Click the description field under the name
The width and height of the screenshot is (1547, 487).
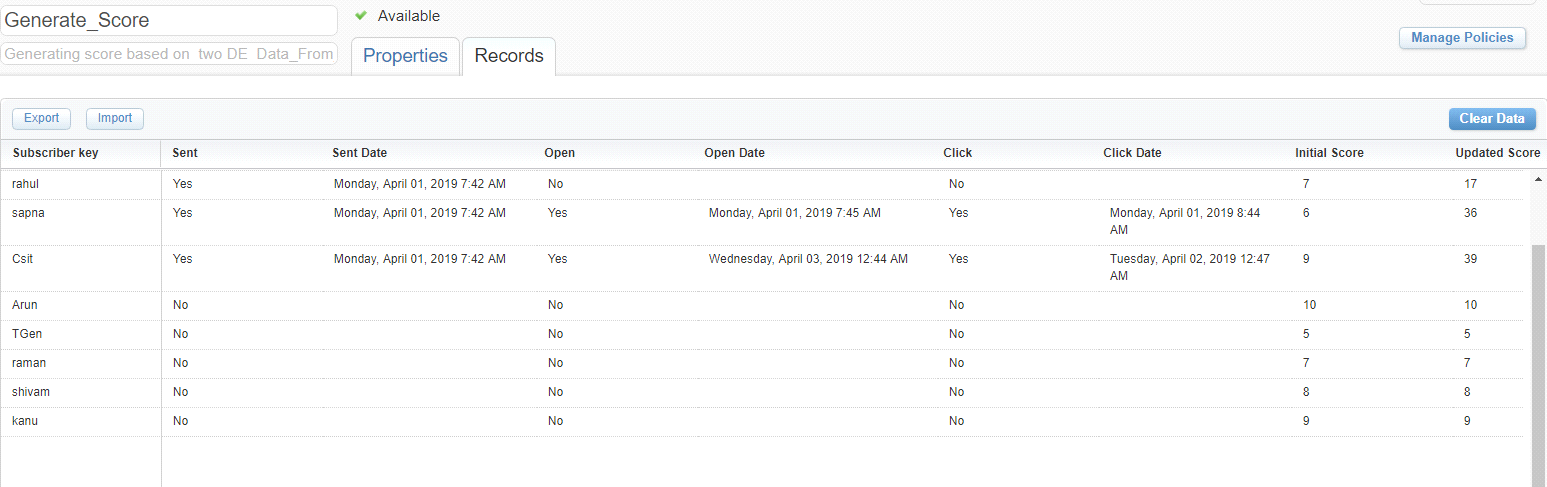pyautogui.click(x=169, y=54)
